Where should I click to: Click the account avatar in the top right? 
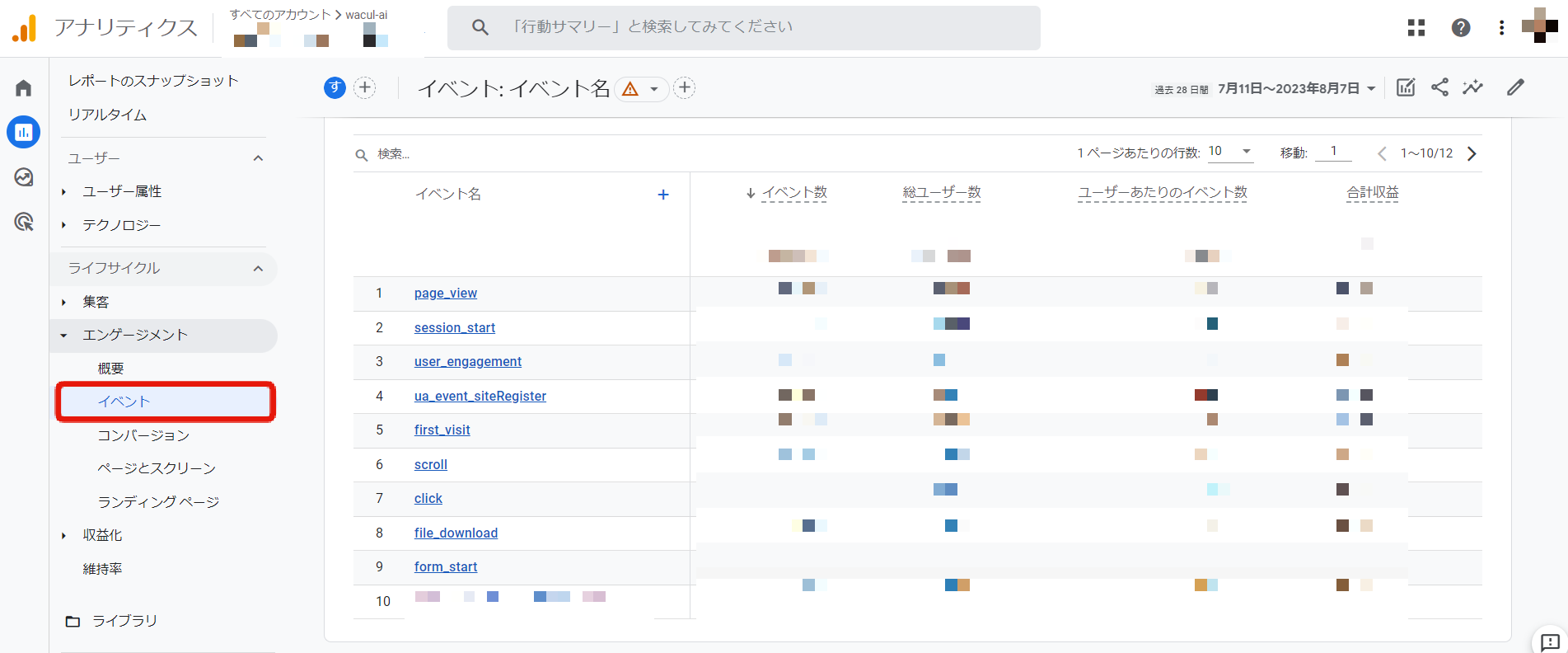(x=1539, y=26)
